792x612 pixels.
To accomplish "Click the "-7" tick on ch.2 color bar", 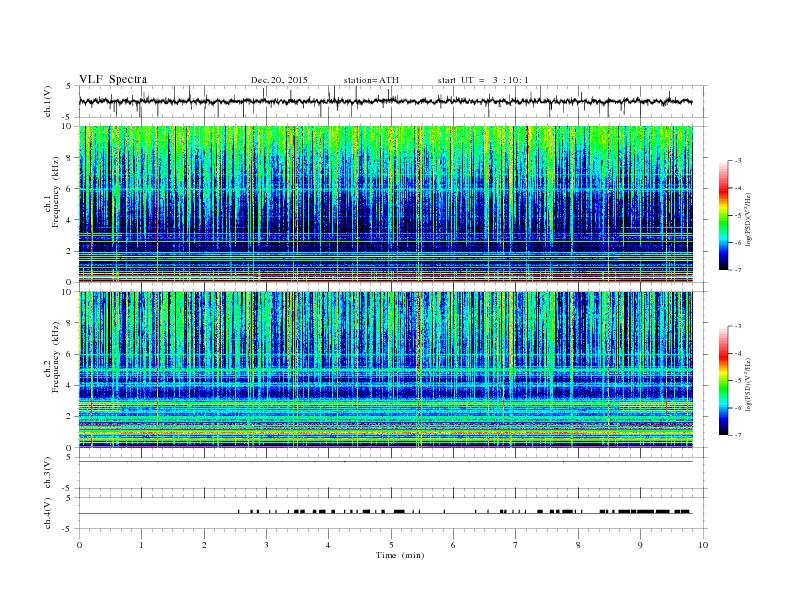I will (737, 435).
